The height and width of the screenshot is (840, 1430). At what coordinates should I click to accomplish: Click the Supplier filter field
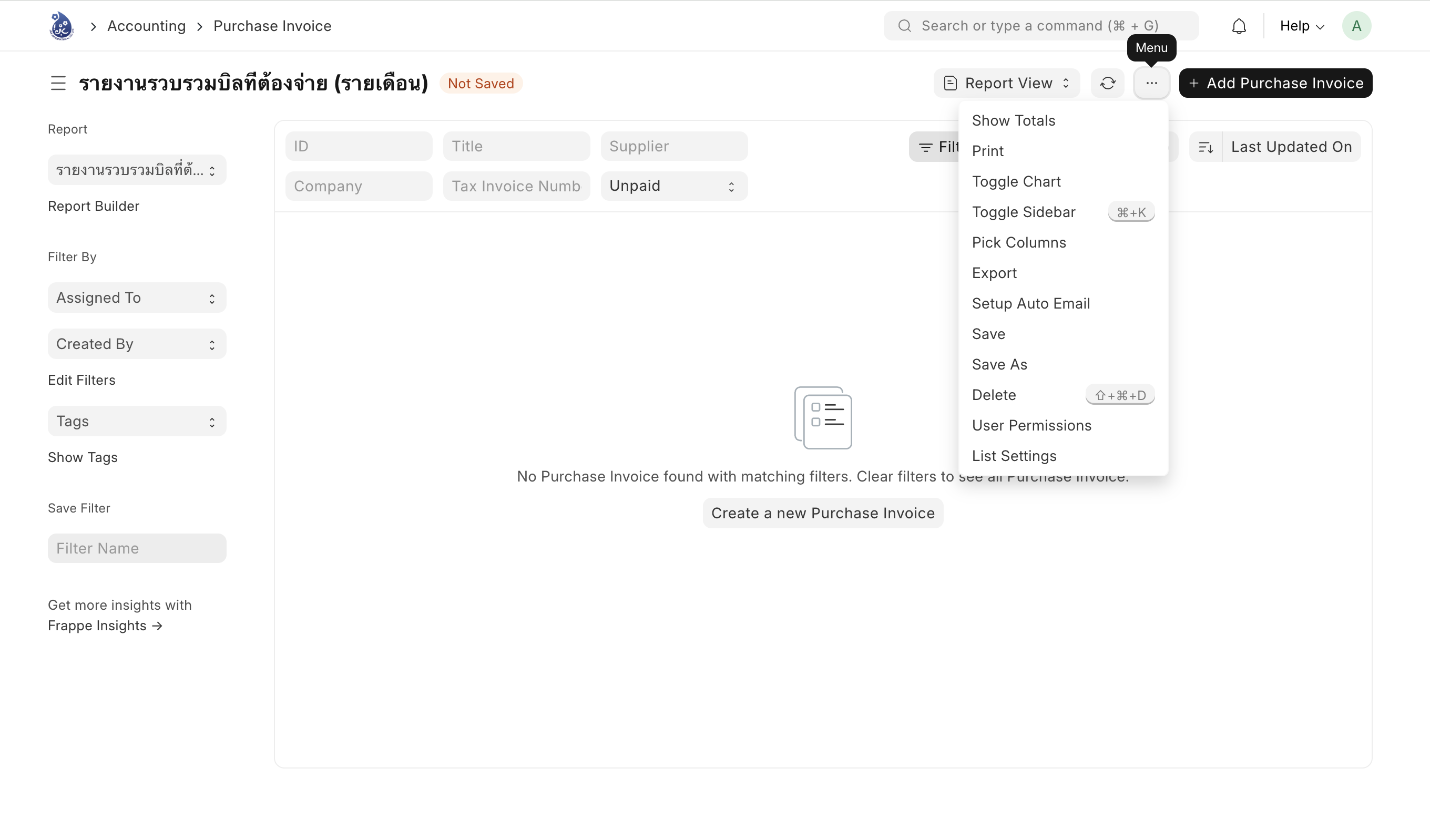(674, 147)
